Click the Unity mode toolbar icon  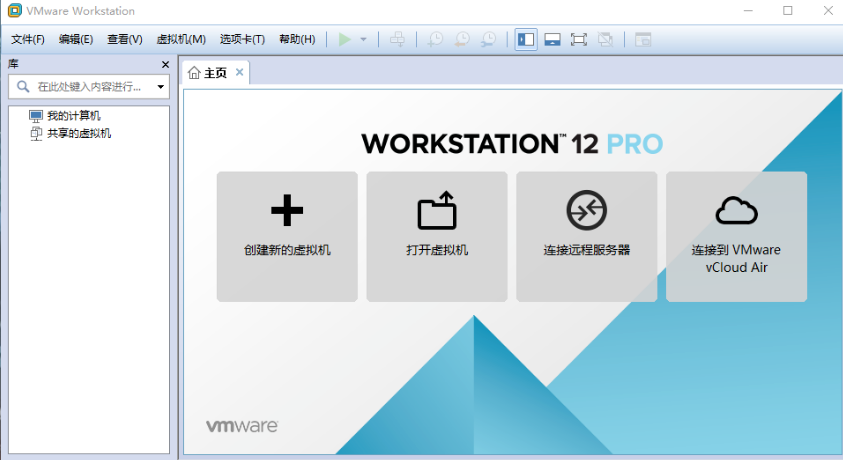pyautogui.click(x=605, y=39)
